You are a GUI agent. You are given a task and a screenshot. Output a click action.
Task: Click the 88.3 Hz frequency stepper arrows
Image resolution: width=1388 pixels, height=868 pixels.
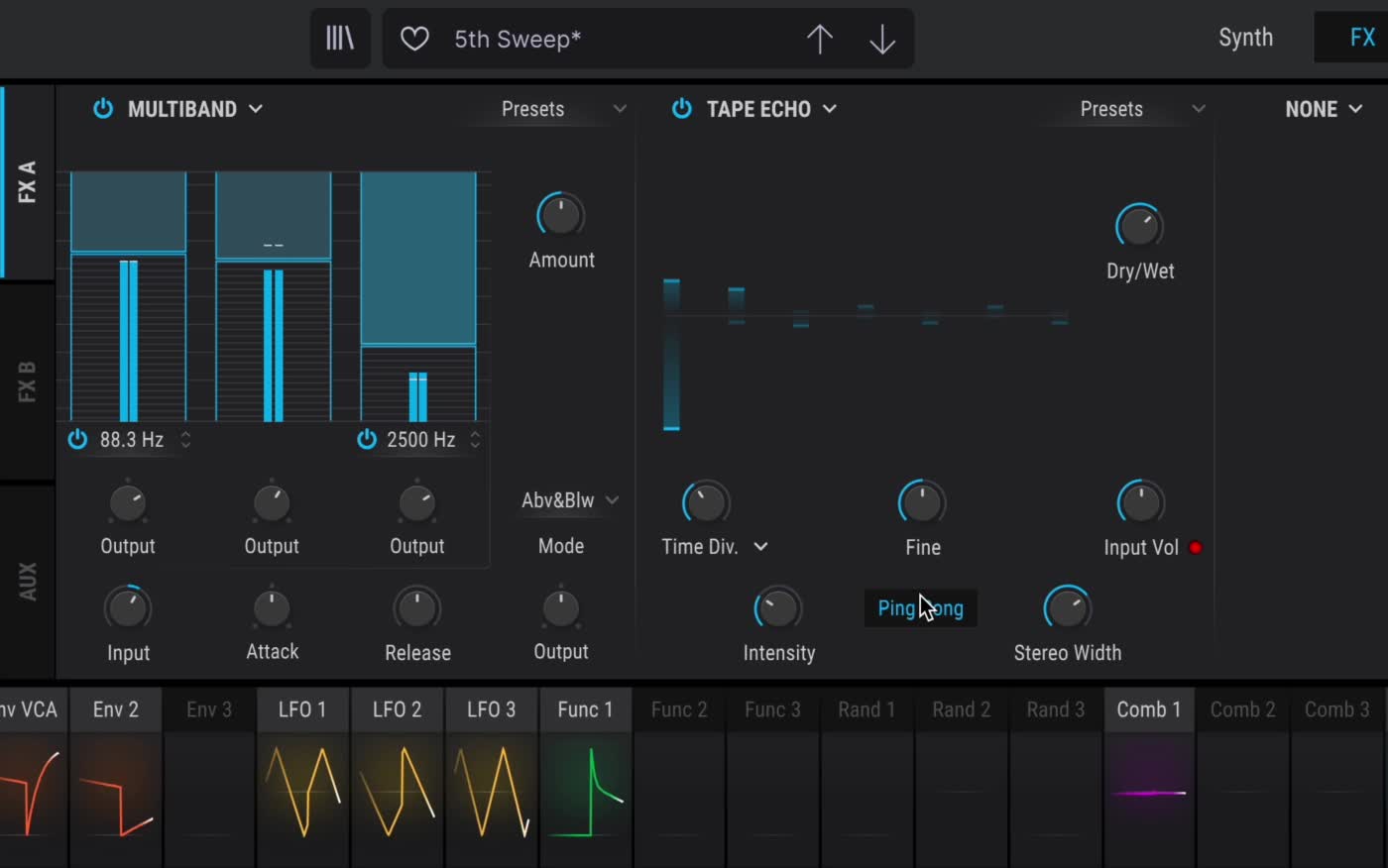185,439
